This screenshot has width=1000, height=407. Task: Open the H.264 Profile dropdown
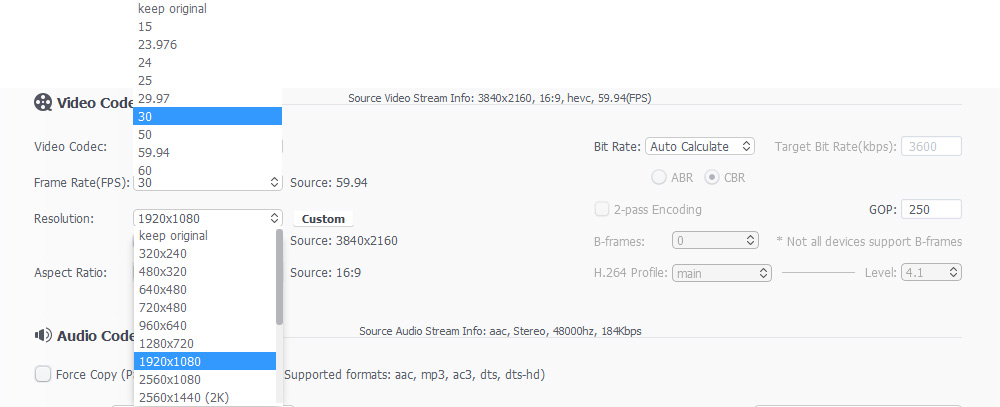(x=722, y=272)
